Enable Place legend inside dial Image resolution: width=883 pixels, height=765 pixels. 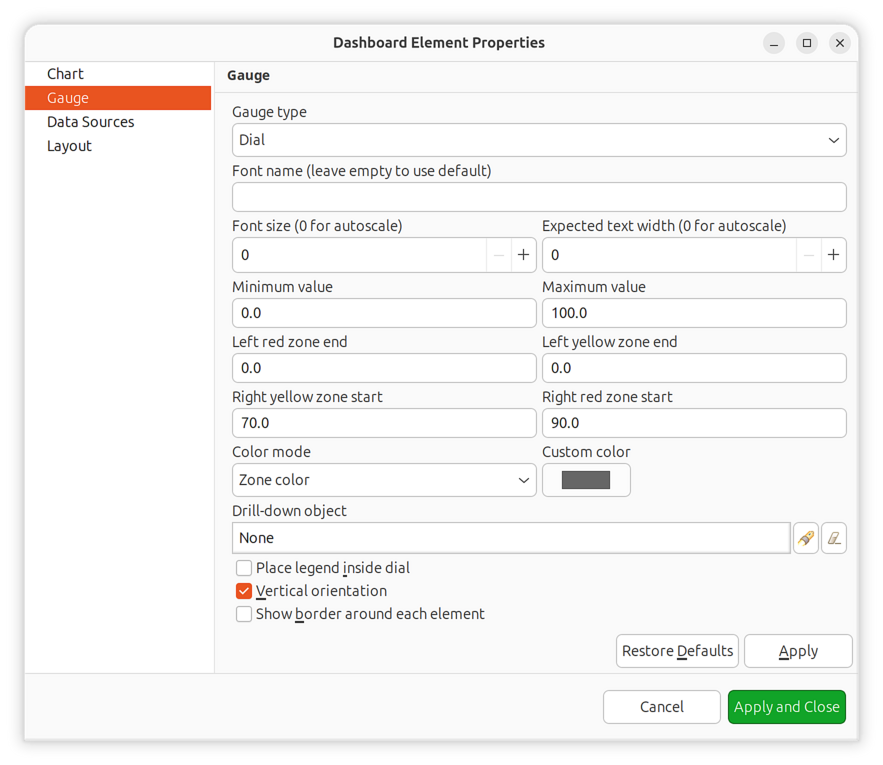pos(244,568)
